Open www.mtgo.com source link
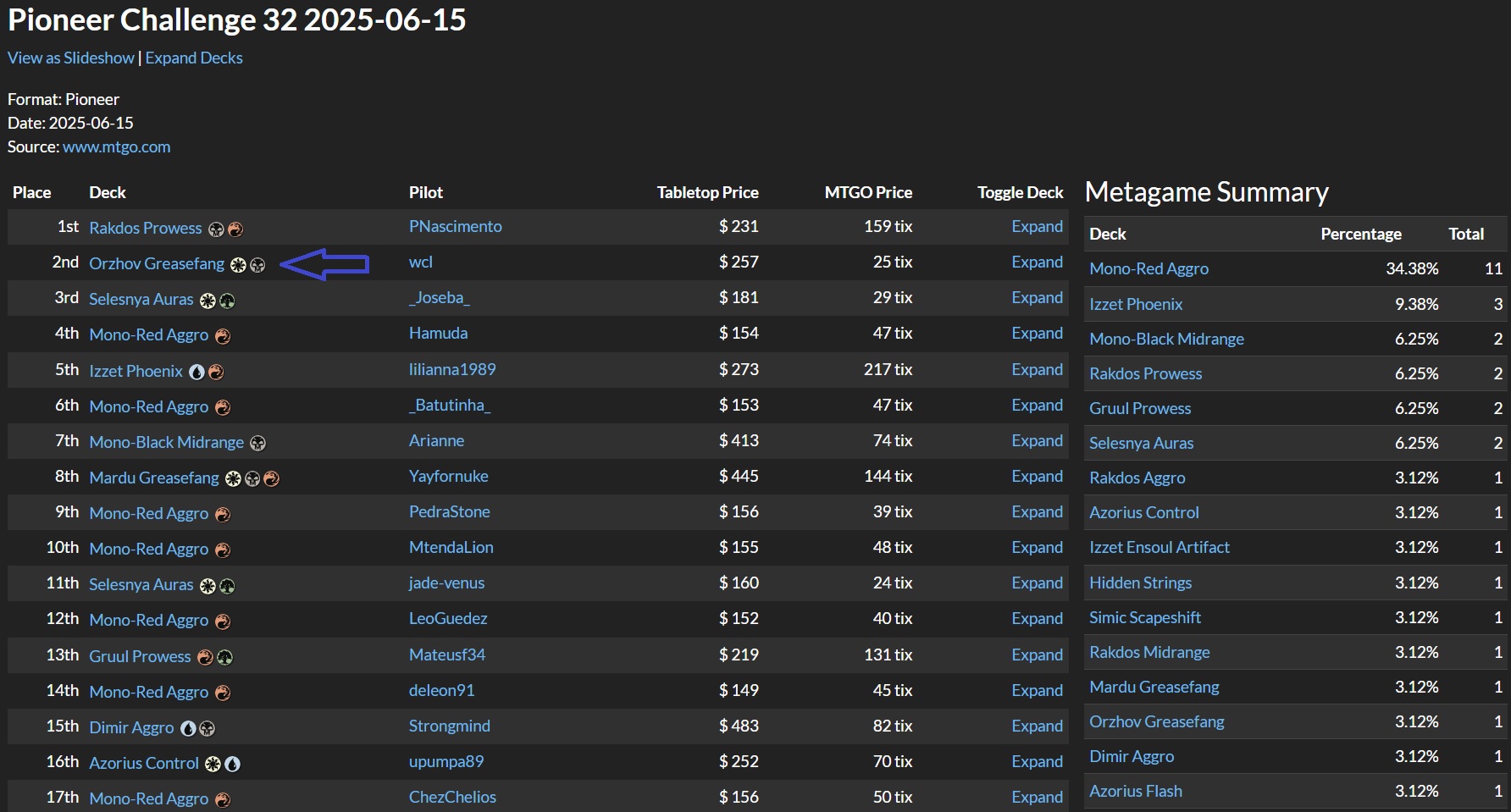 pyautogui.click(x=117, y=146)
